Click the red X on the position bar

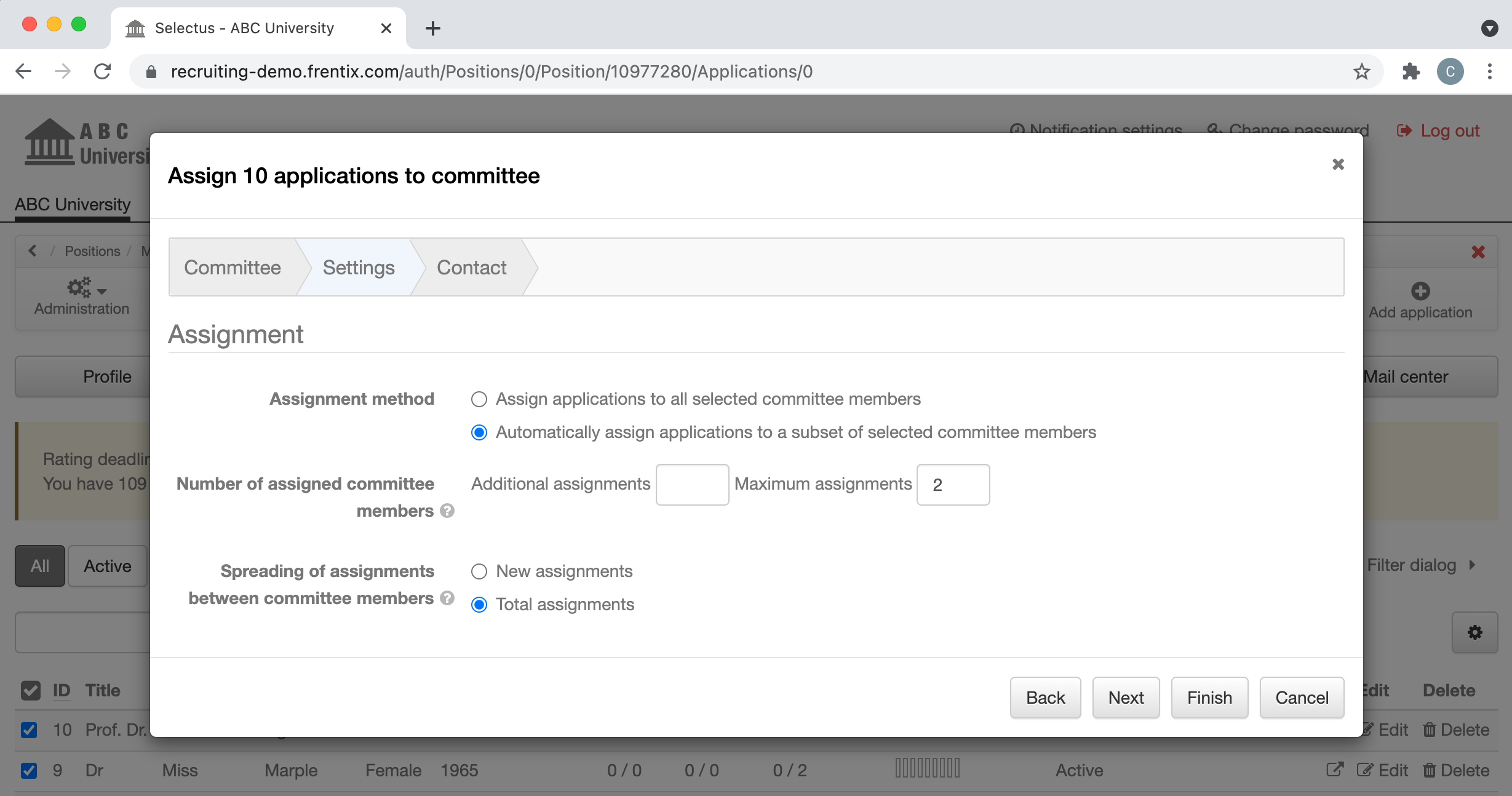coord(1478,252)
